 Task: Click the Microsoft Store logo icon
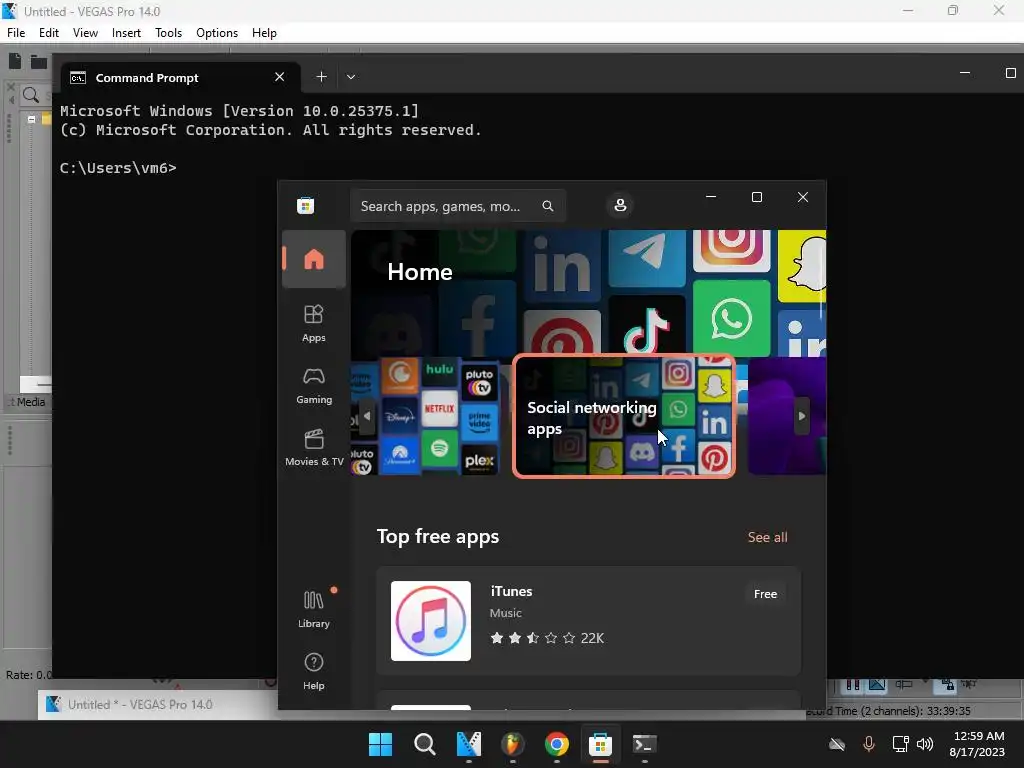point(306,206)
